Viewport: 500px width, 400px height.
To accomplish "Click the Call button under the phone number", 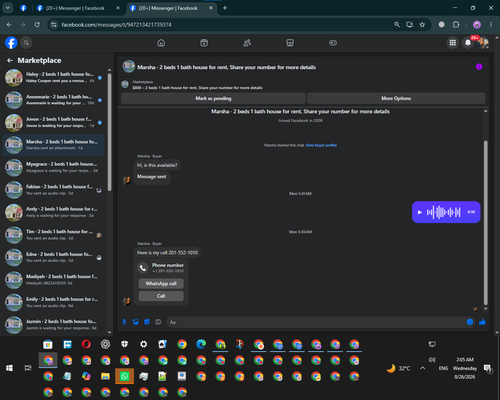I will coord(161,296).
